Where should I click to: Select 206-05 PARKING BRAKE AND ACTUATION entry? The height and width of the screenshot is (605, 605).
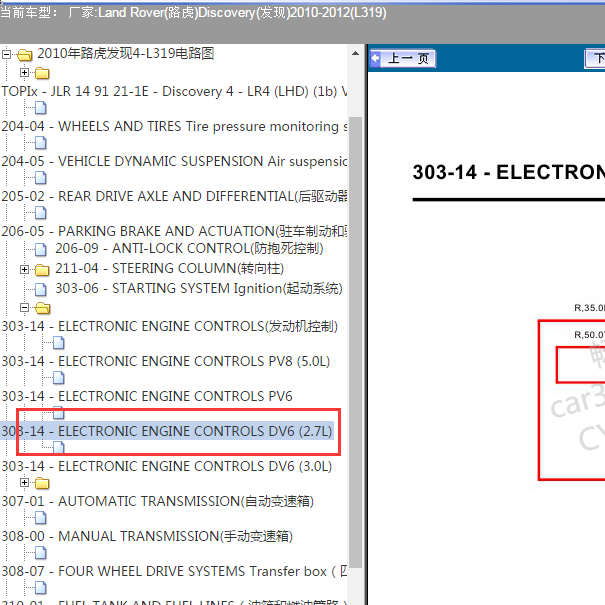pyautogui.click(x=174, y=232)
